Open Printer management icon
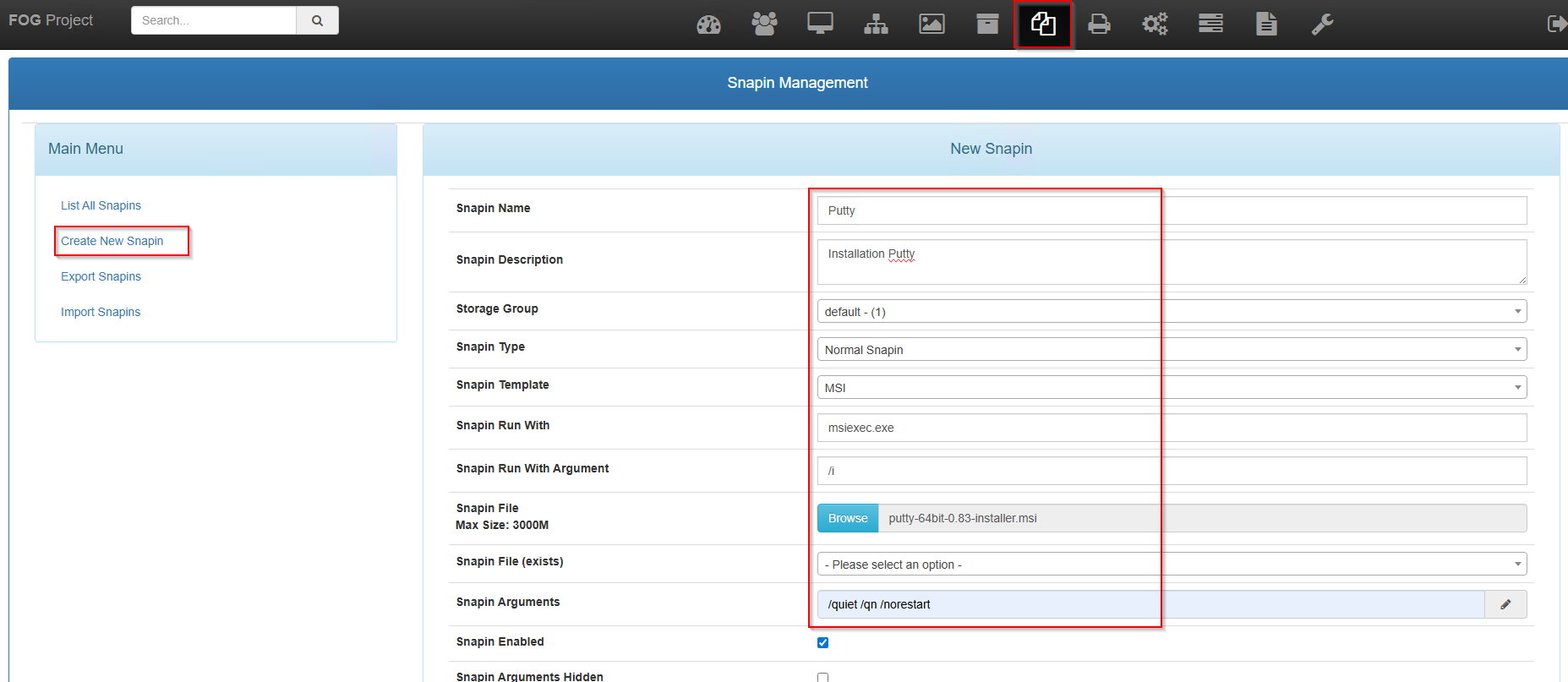 pyautogui.click(x=1099, y=24)
